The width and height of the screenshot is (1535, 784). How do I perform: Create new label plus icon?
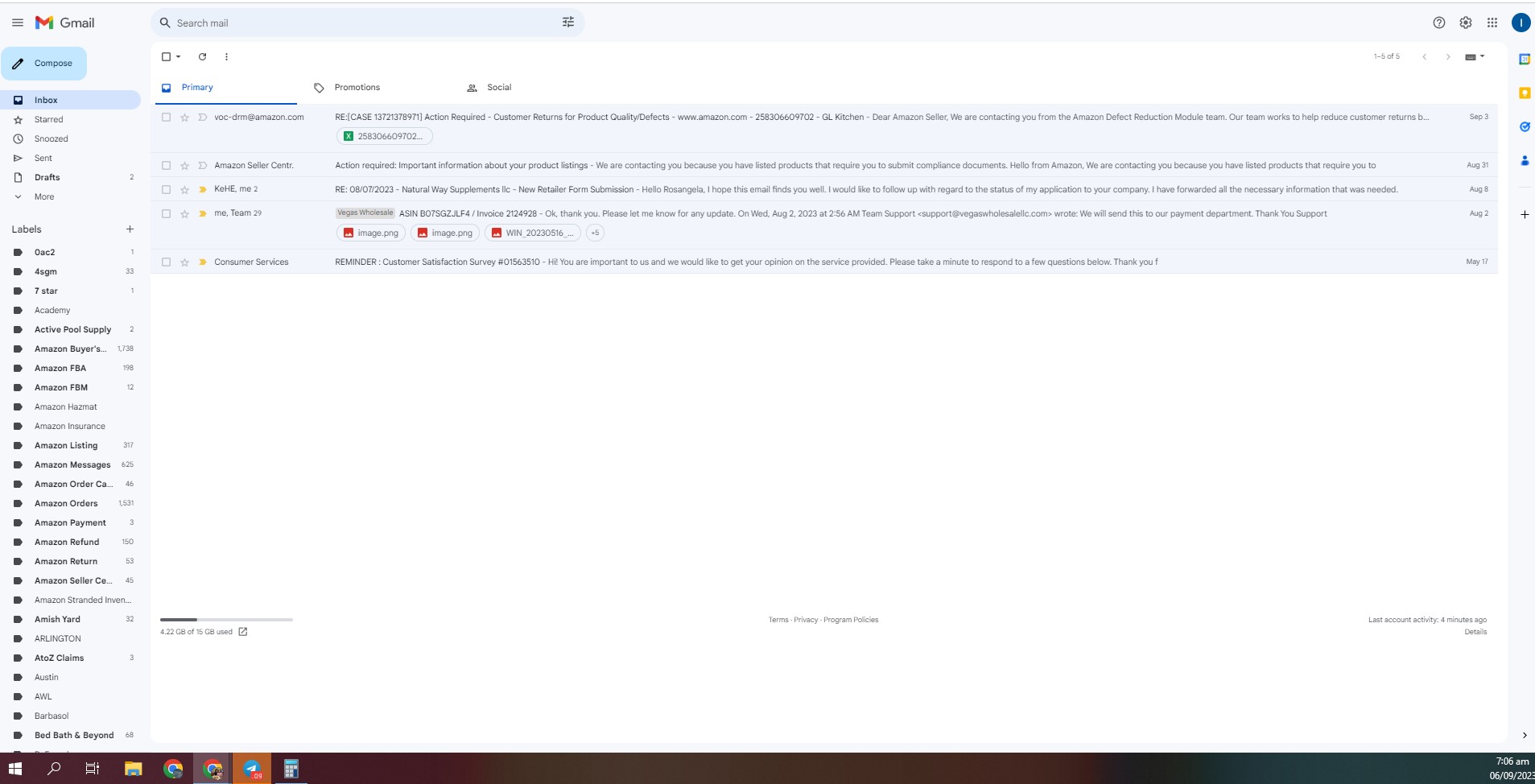(x=130, y=229)
